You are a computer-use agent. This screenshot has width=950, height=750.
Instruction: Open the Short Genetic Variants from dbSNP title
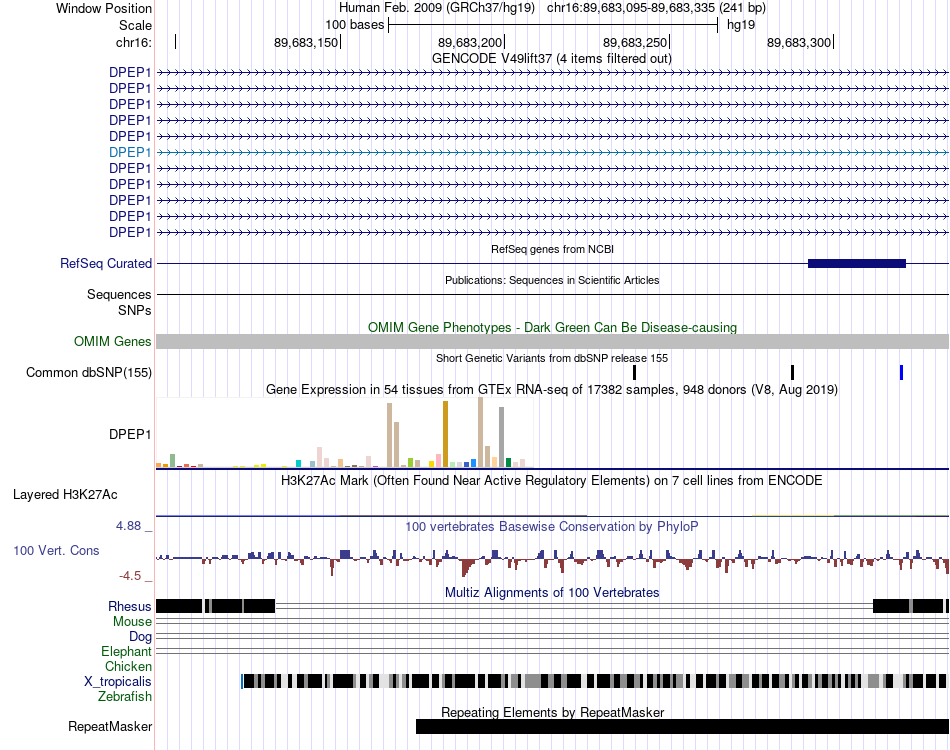pyautogui.click(x=552, y=358)
